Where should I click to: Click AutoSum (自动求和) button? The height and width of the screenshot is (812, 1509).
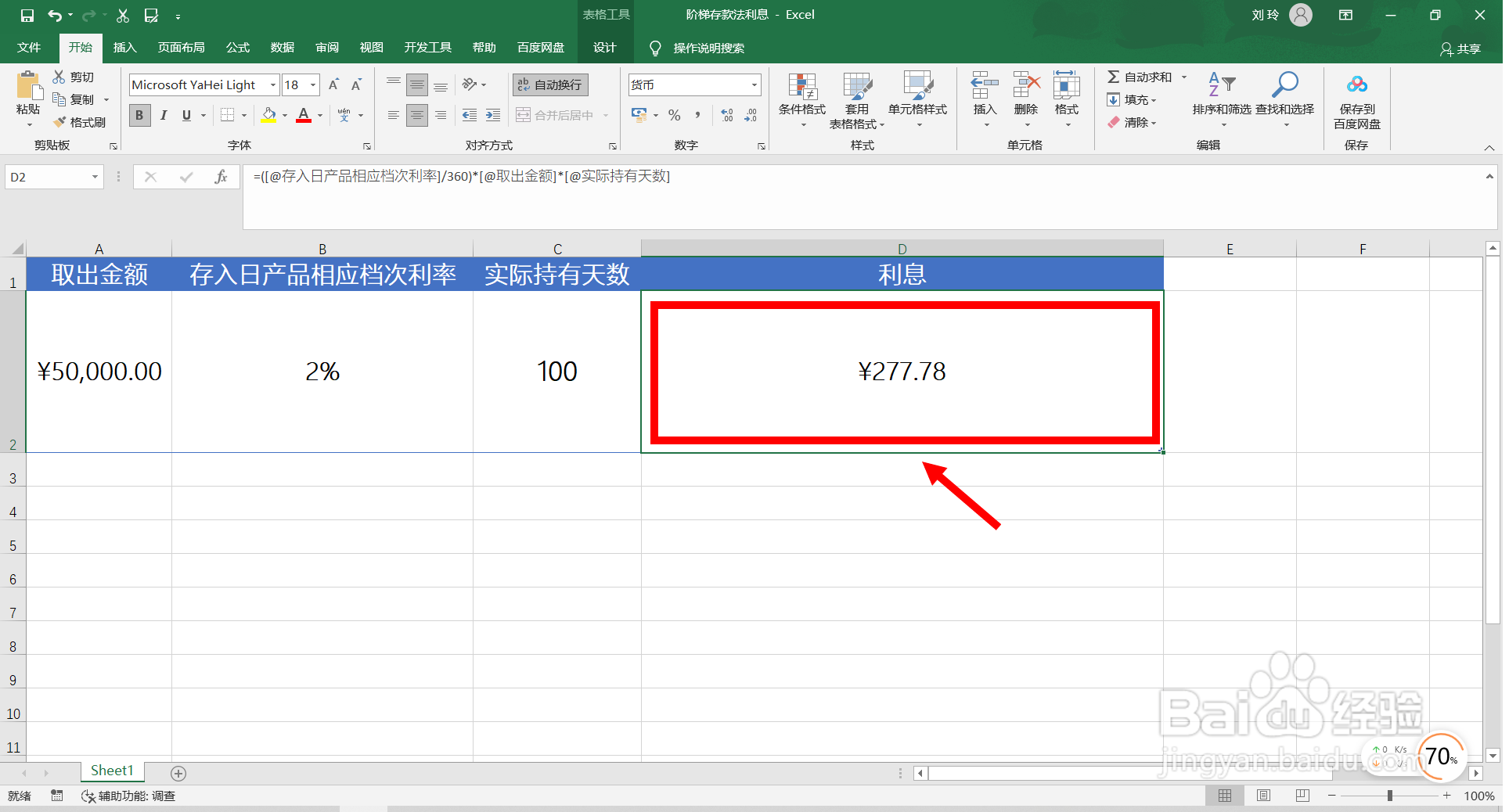click(1140, 77)
